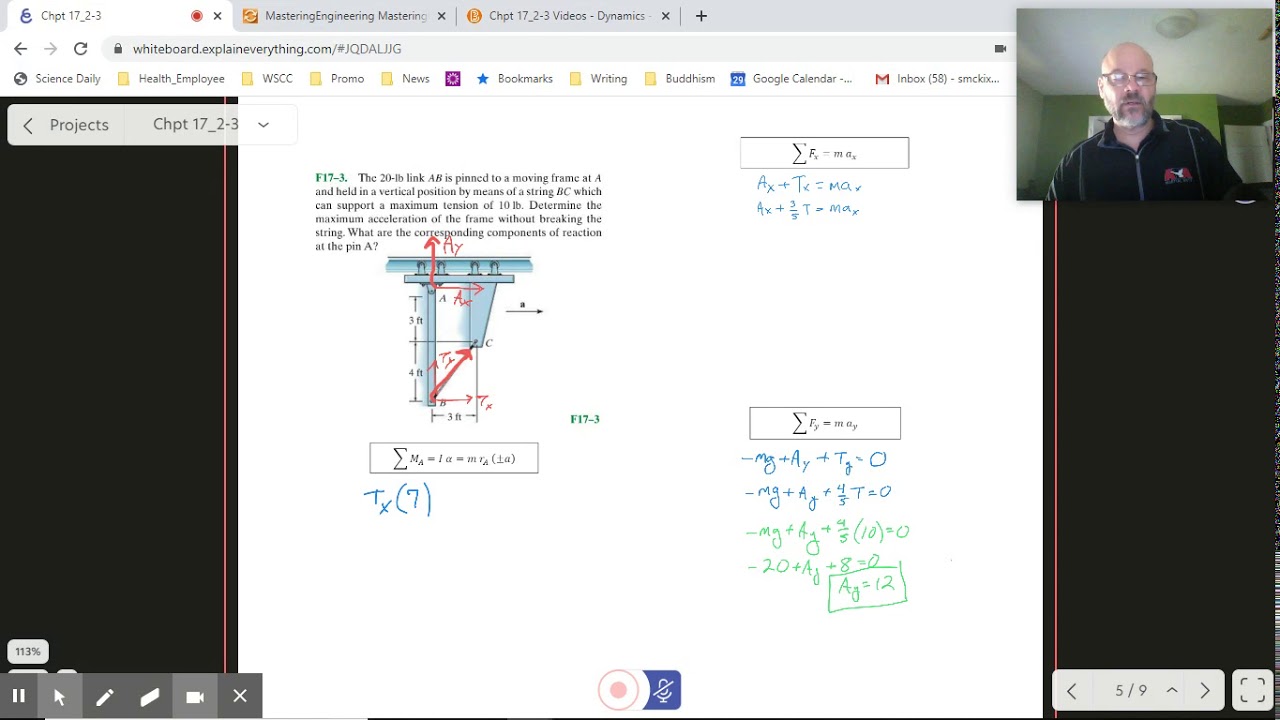
Task: Expand the slide list chevron beside 5 / 9
Action: 1171,691
